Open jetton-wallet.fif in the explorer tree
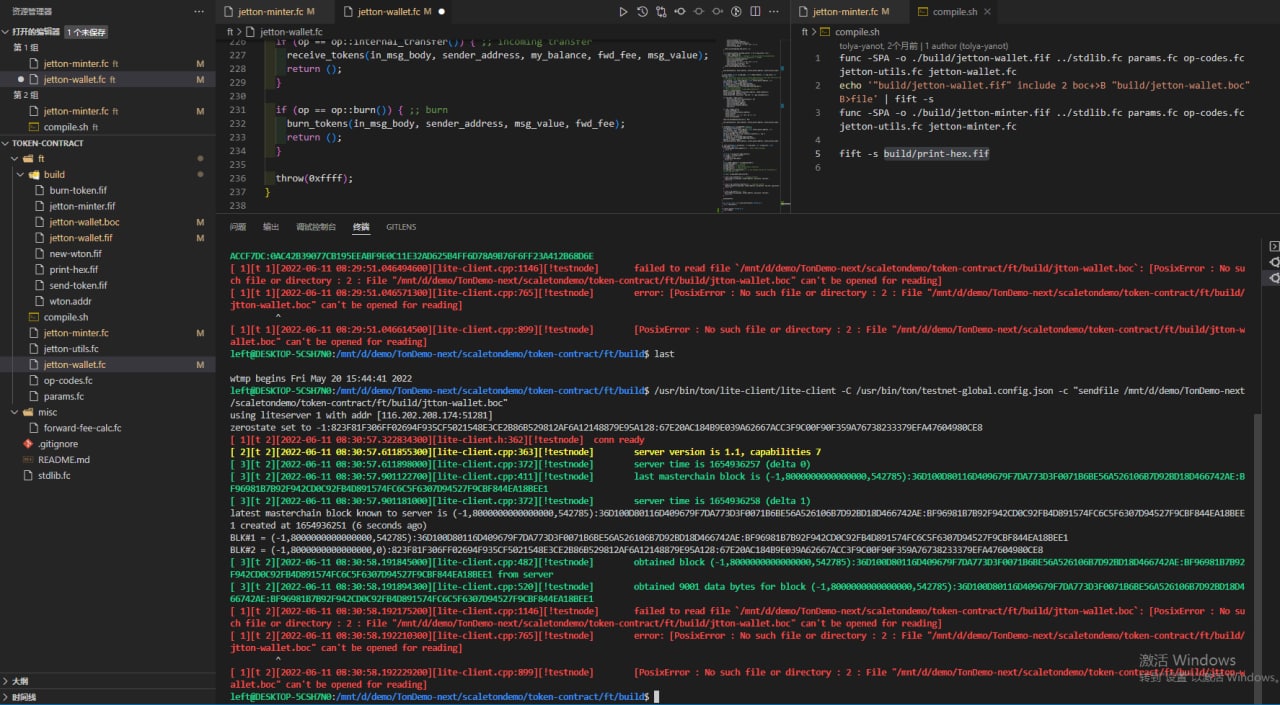The width and height of the screenshot is (1280, 705). (108, 238)
